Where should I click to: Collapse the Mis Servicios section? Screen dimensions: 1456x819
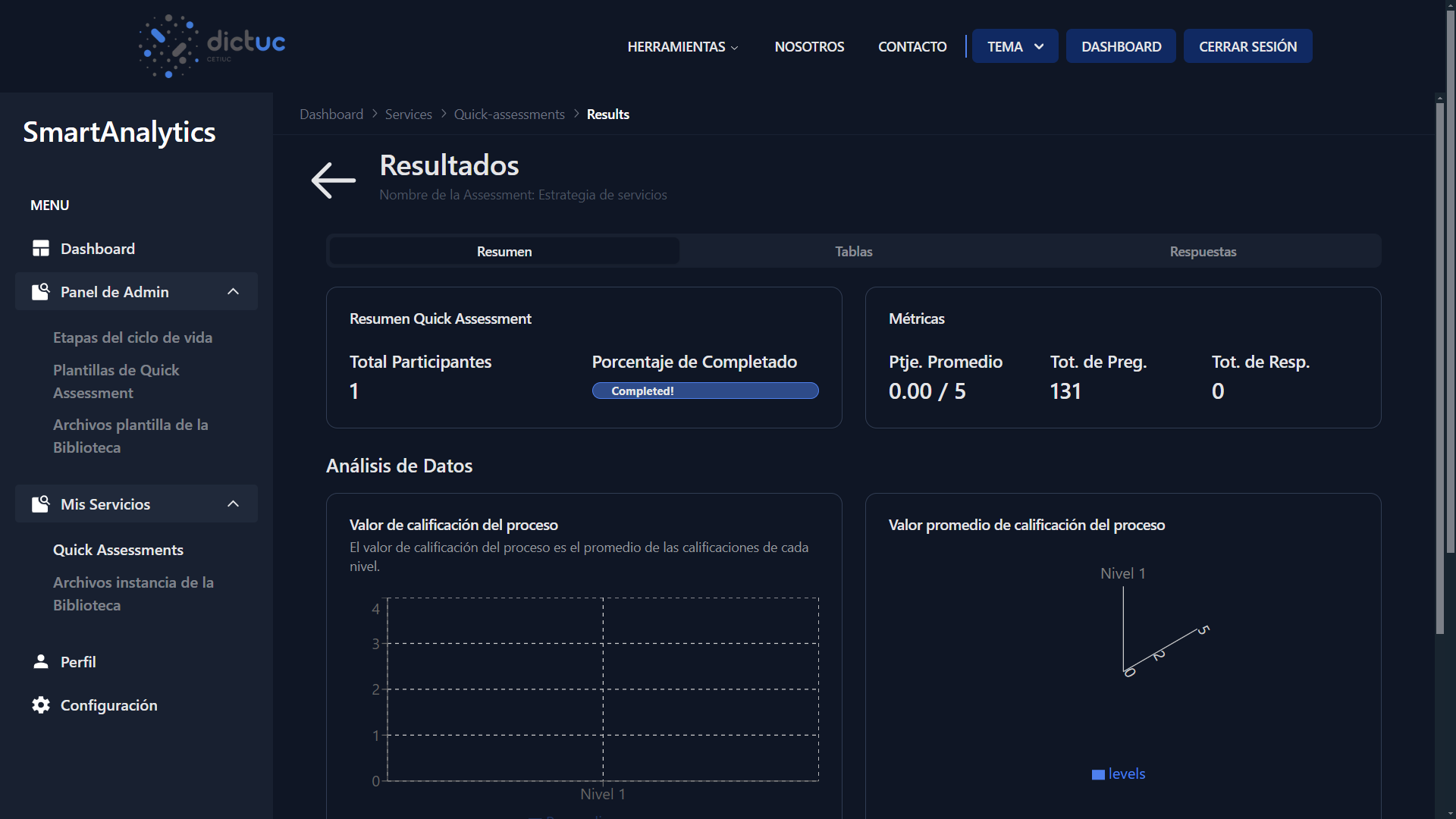(x=233, y=504)
